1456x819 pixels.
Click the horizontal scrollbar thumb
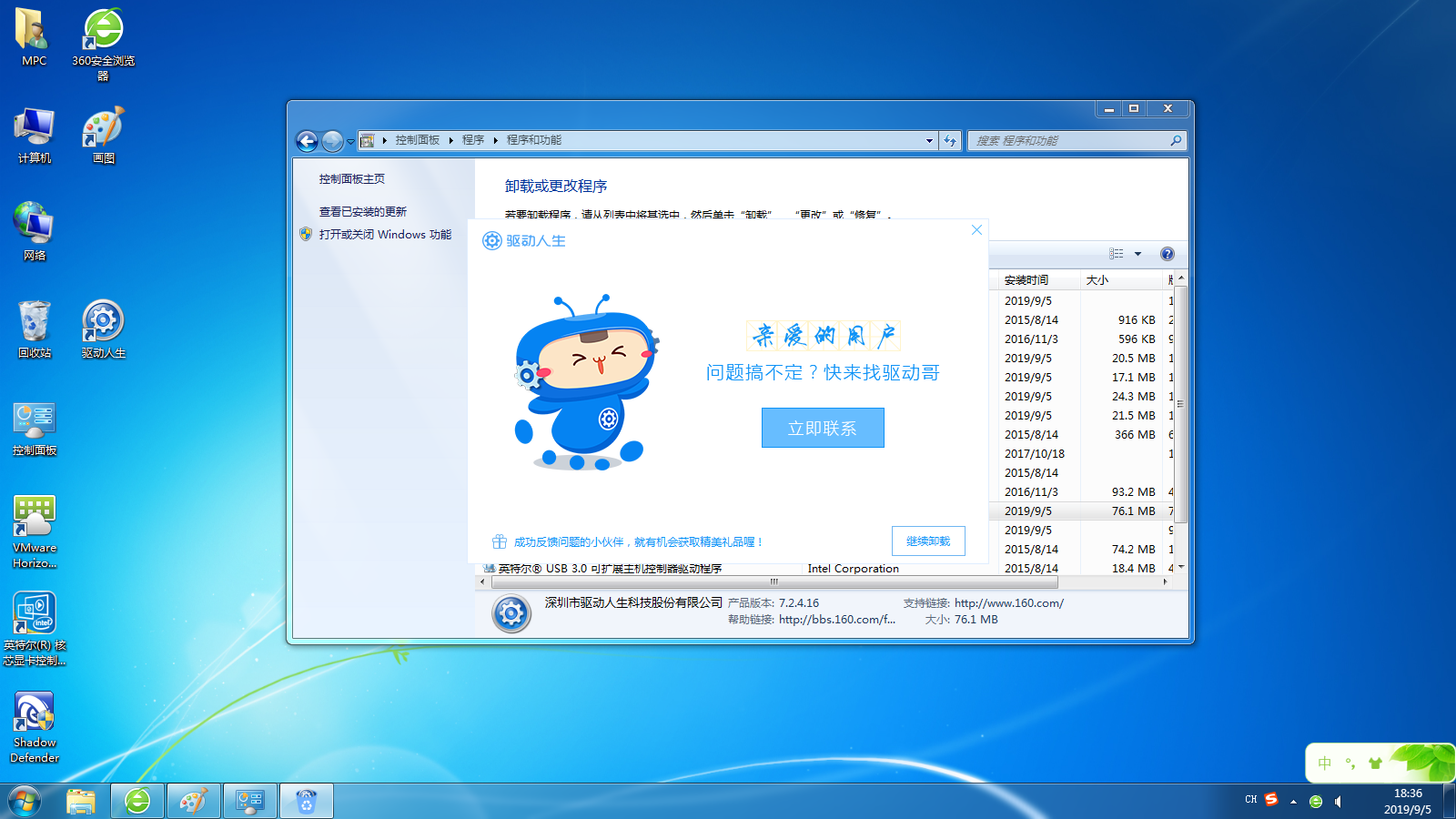(774, 581)
